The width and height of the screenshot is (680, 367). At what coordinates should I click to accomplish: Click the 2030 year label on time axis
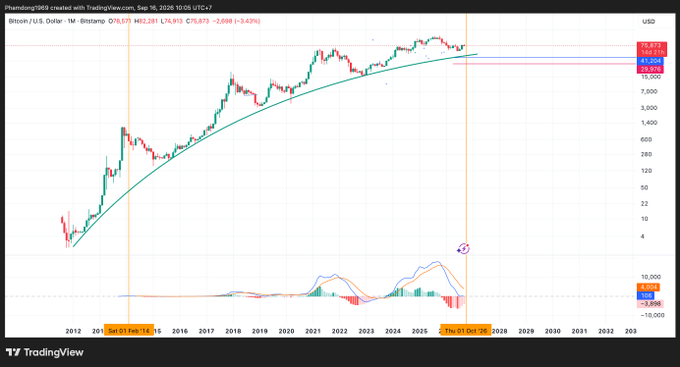(552, 331)
